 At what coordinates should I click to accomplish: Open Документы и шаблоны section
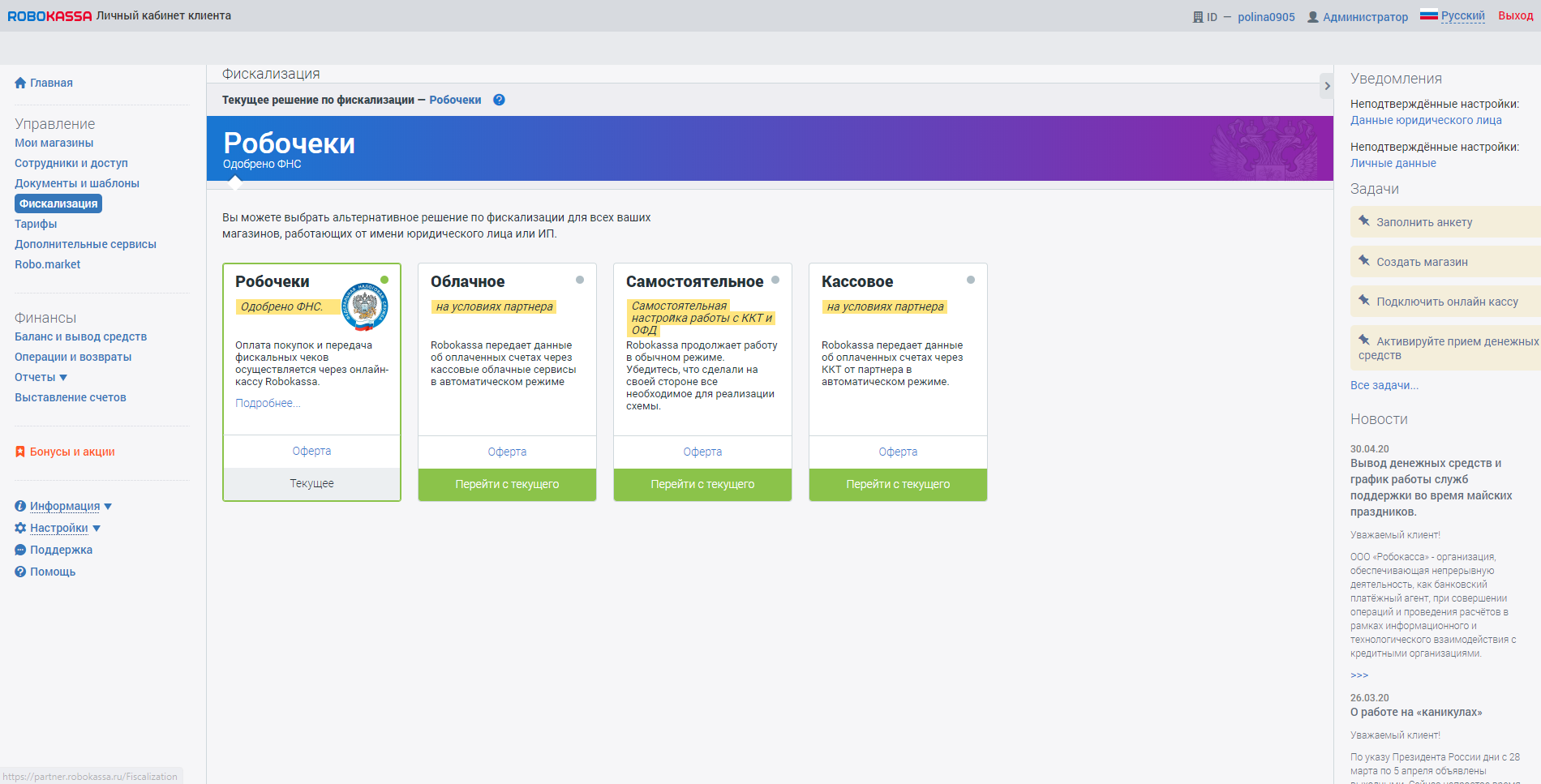(77, 183)
